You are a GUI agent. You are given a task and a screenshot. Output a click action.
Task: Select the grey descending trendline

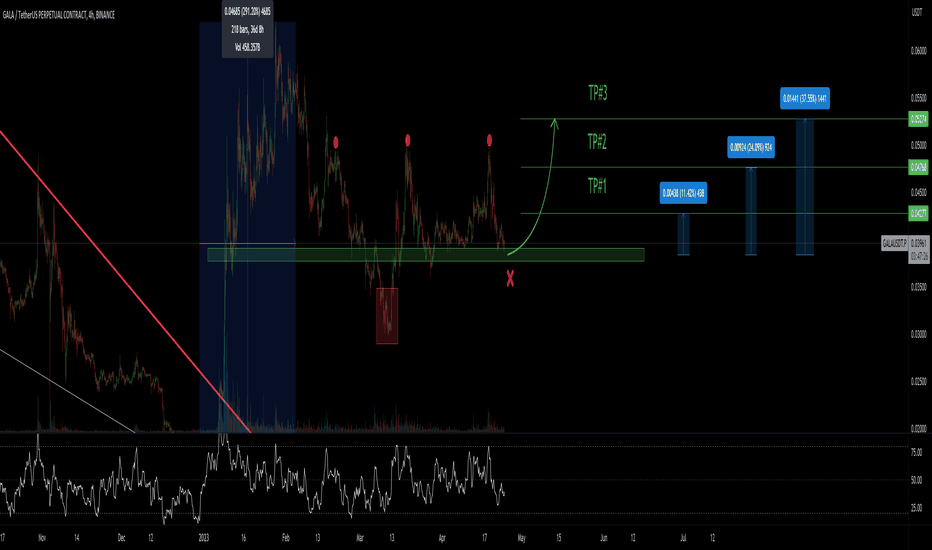click(x=68, y=391)
